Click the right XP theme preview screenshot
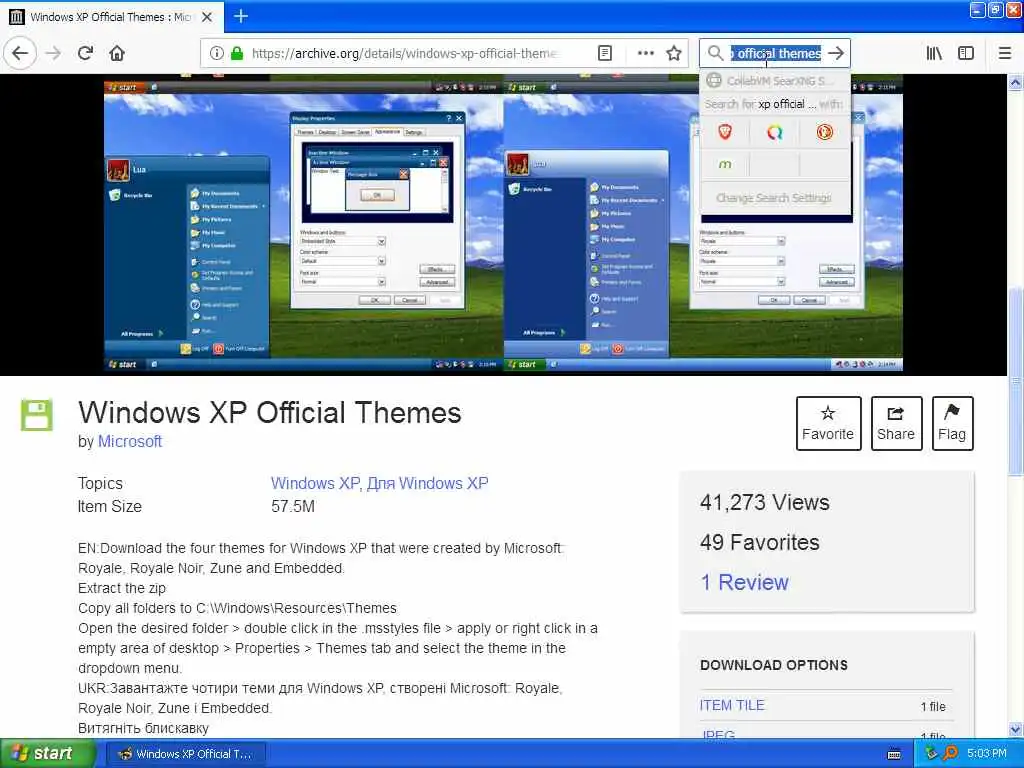 (x=703, y=225)
